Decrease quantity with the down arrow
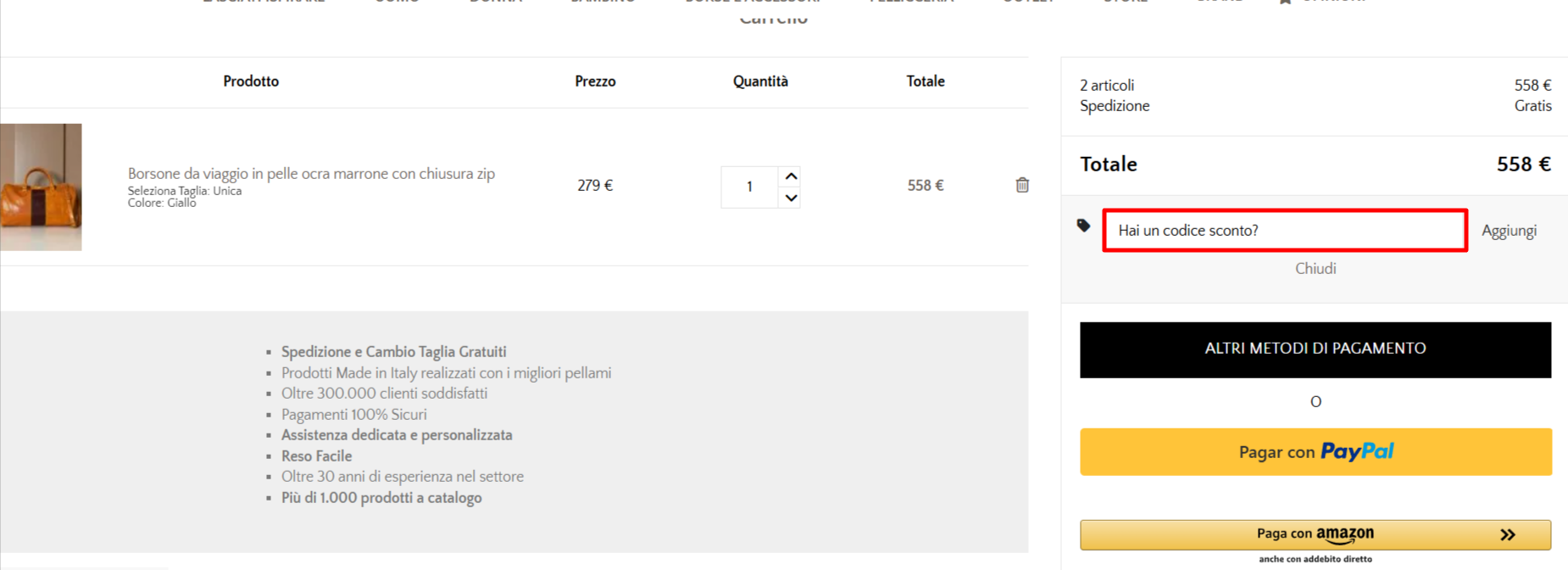This screenshot has width=1568, height=570. tap(791, 198)
